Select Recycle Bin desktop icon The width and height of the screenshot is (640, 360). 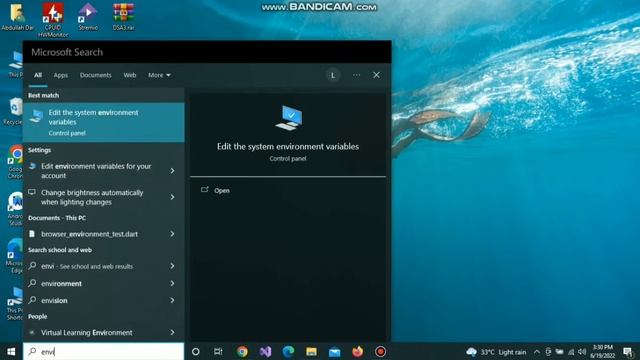pos(15,111)
